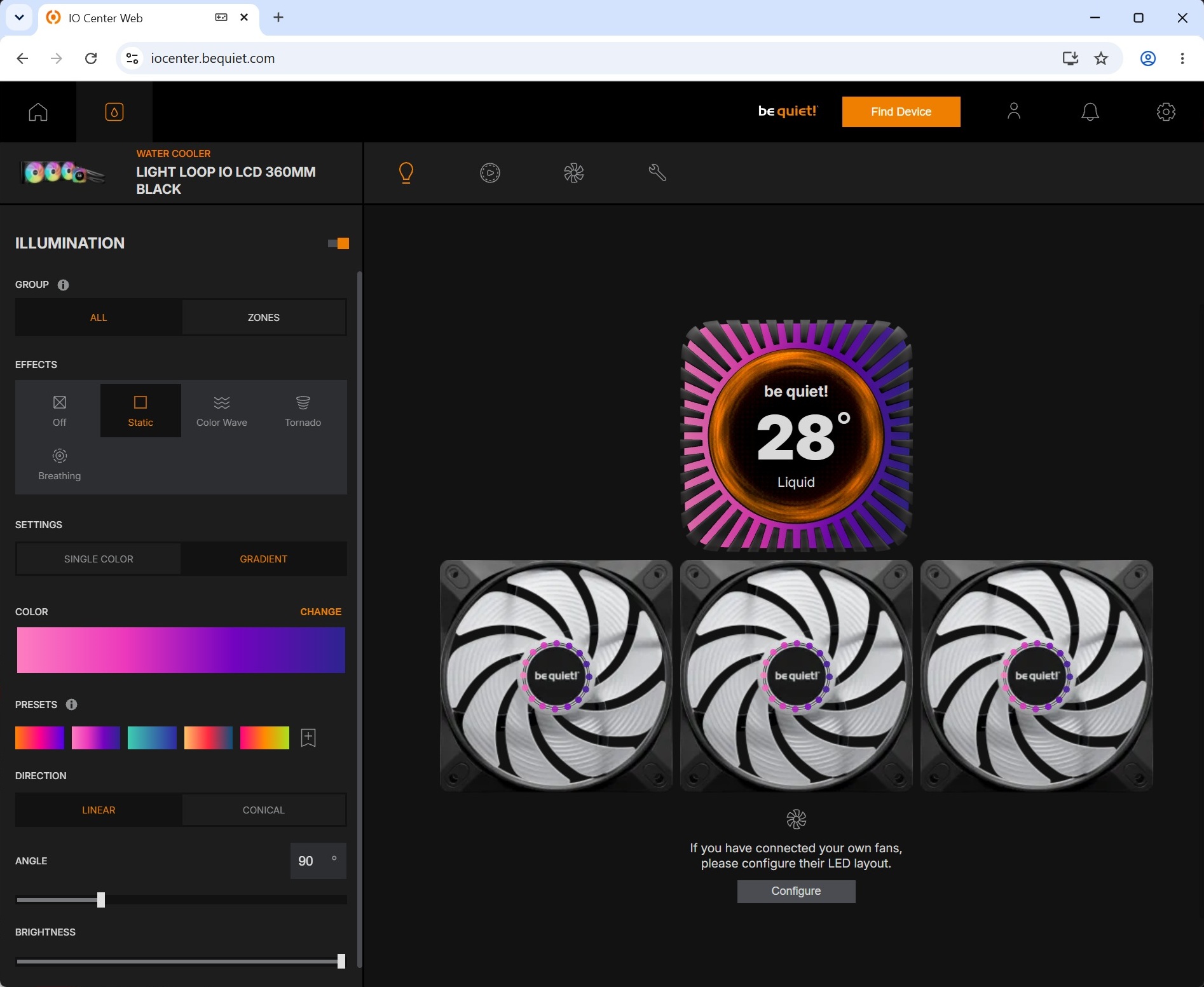Select the Breathing effect

pyautogui.click(x=60, y=464)
